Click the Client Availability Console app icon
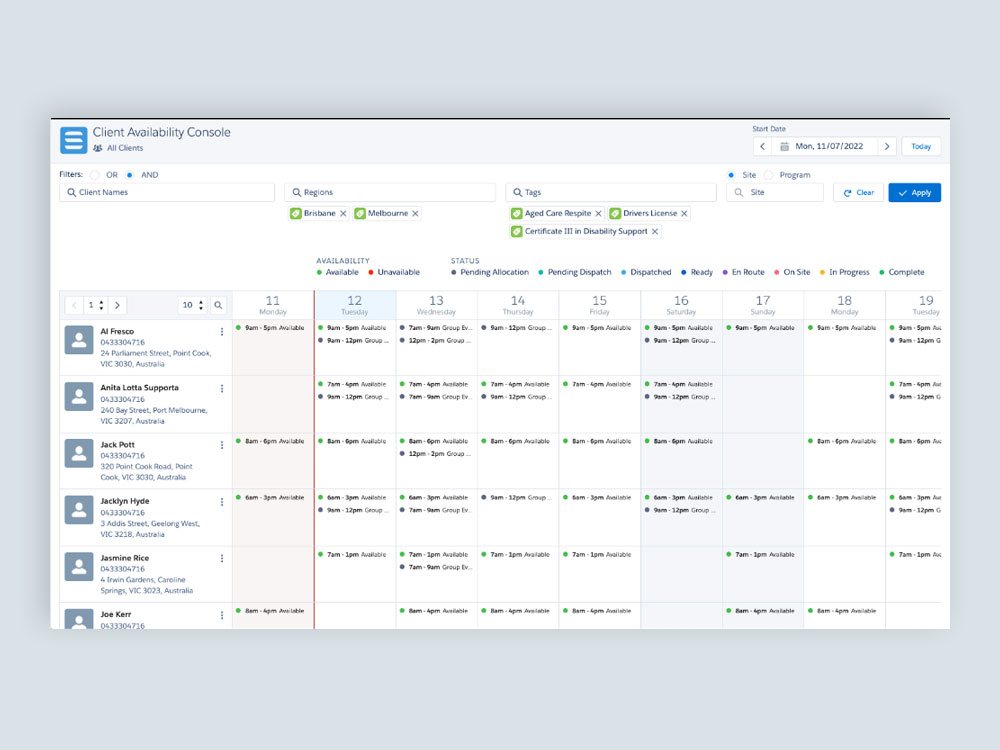The height and width of the screenshot is (750, 1000). pyautogui.click(x=73, y=140)
